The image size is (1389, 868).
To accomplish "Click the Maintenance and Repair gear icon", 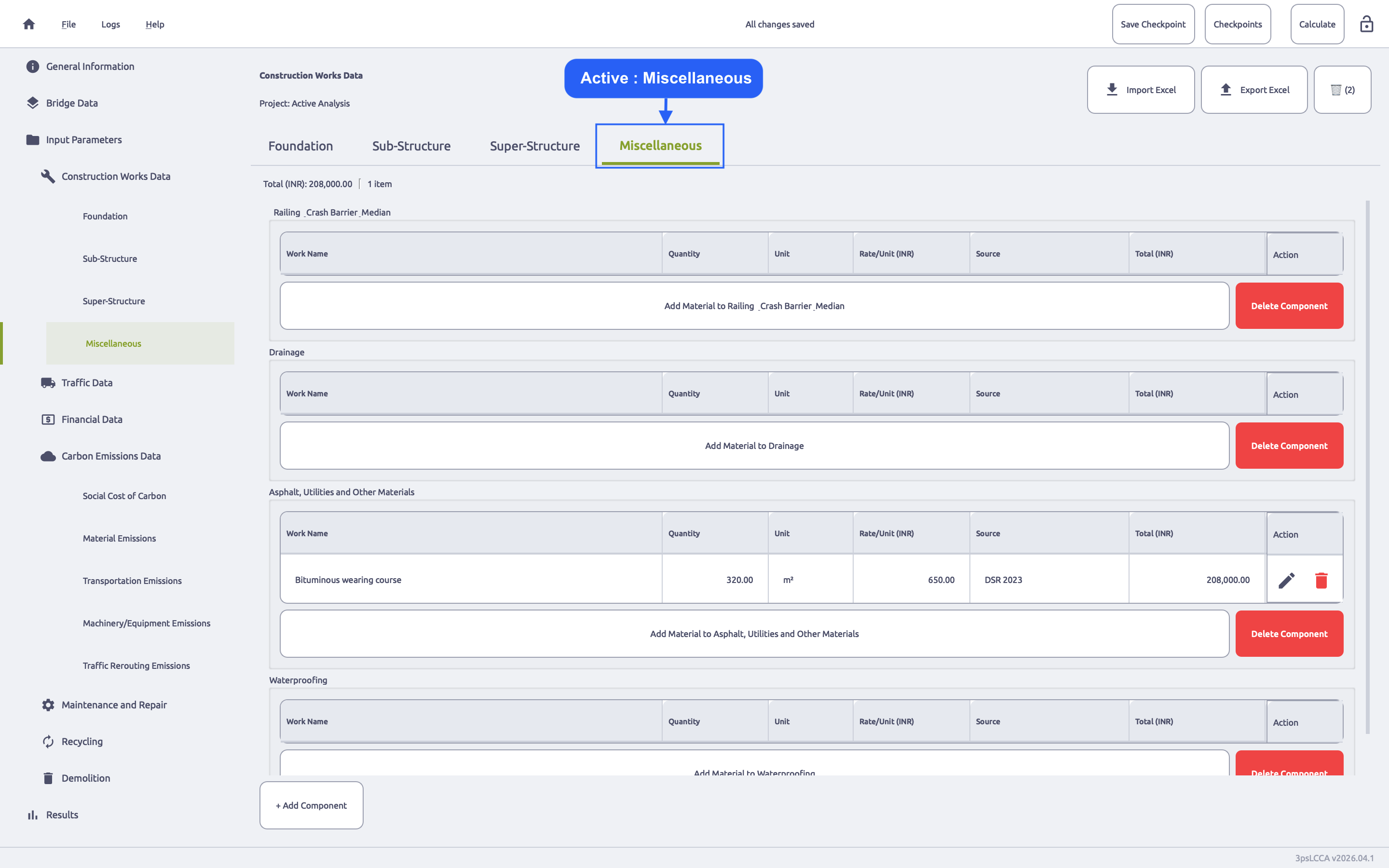I will tap(48, 705).
